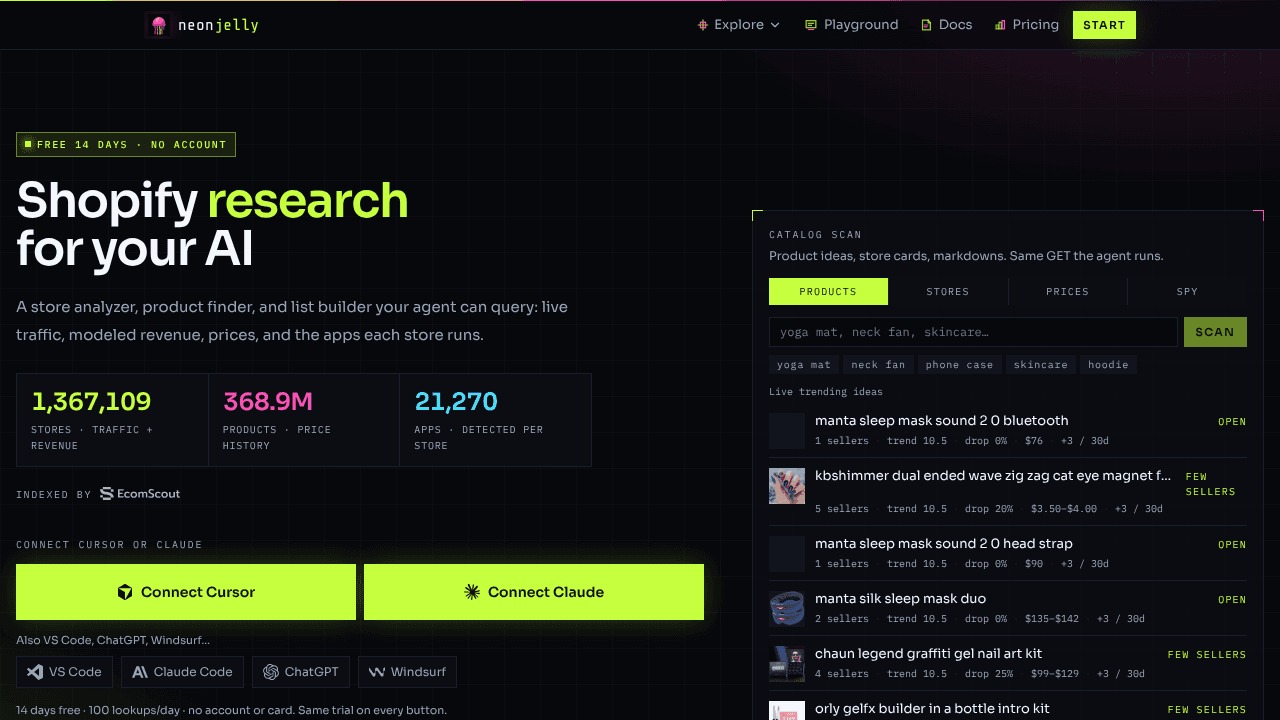Image resolution: width=1280 pixels, height=720 pixels.
Task: Click FEW SELLERS tag on kbshimmer row
Action: [x=1211, y=485]
